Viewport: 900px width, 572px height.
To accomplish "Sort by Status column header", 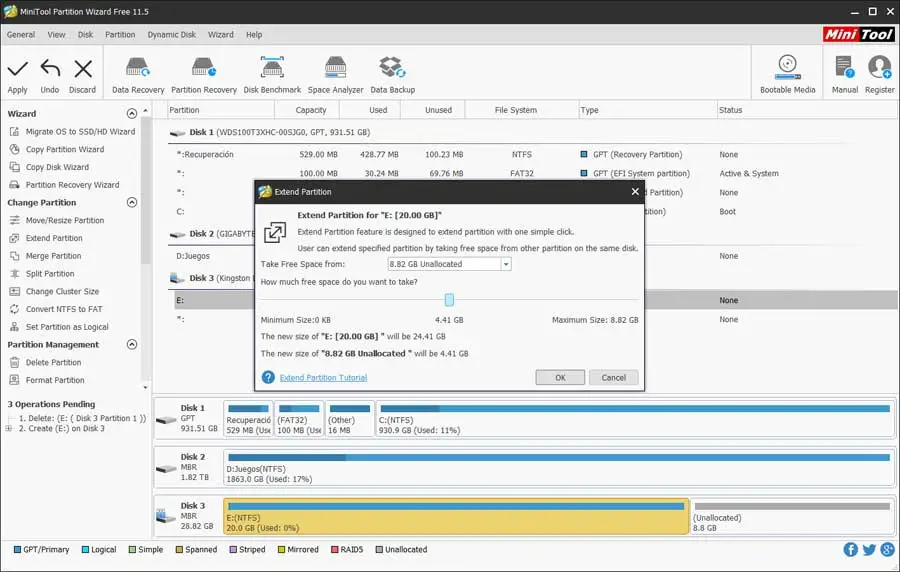I will coord(730,110).
